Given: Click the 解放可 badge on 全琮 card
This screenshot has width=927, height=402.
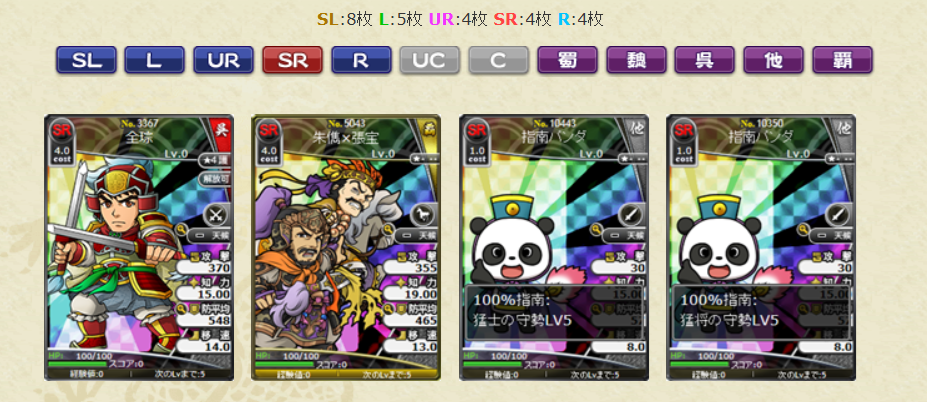Looking at the screenshot, I should [x=214, y=178].
